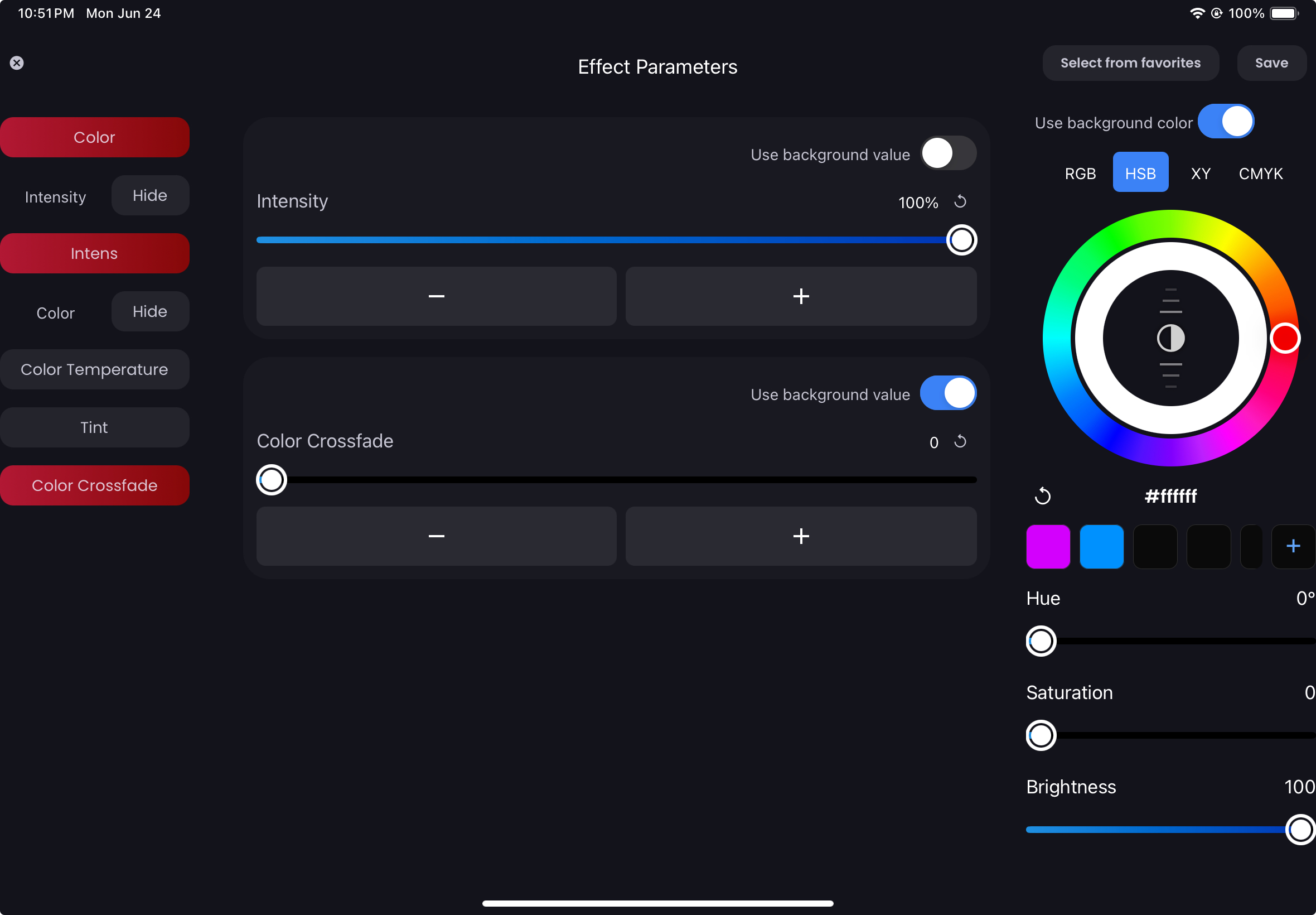Increase Intensity with the plus button
Viewport: 1316px width, 915px height.
click(800, 296)
